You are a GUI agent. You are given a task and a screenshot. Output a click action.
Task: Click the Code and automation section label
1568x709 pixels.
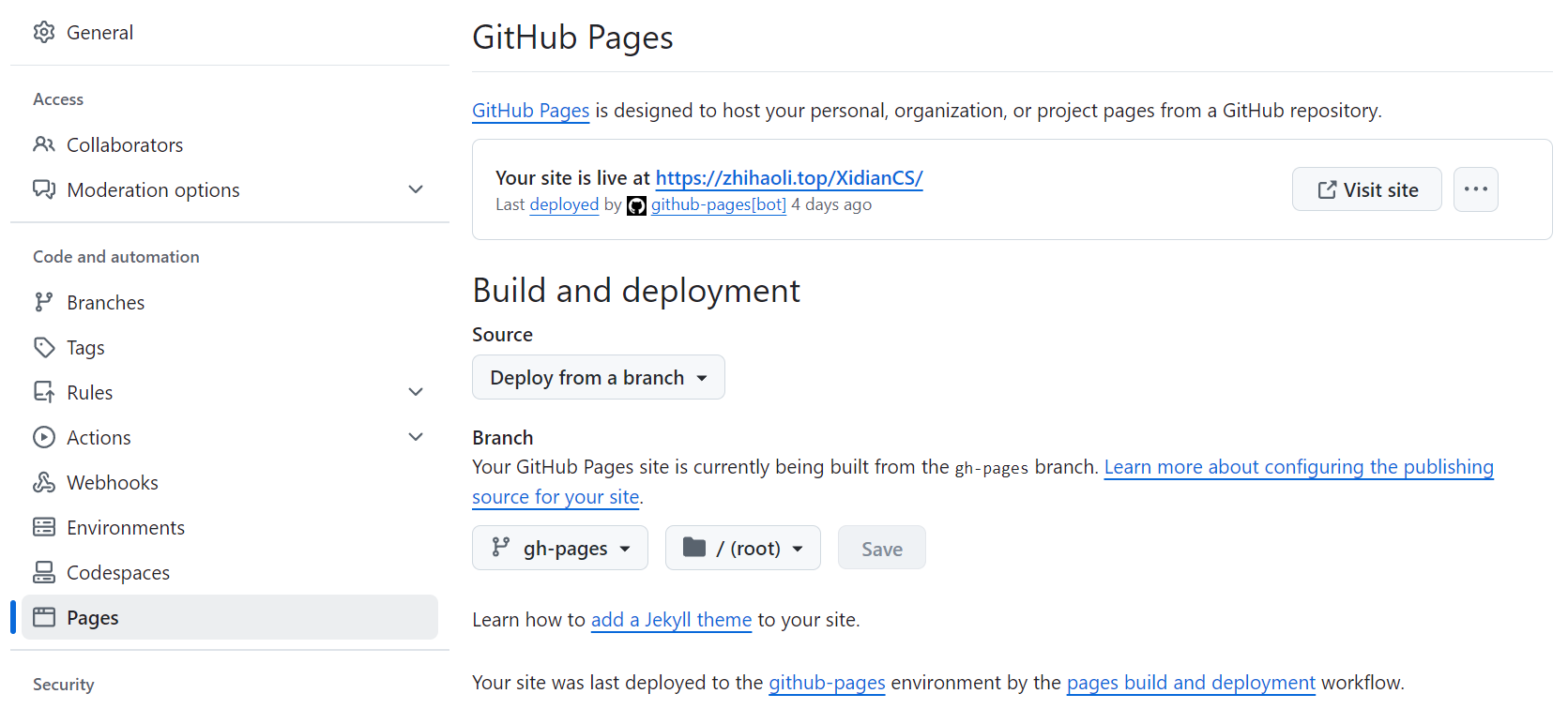point(116,257)
